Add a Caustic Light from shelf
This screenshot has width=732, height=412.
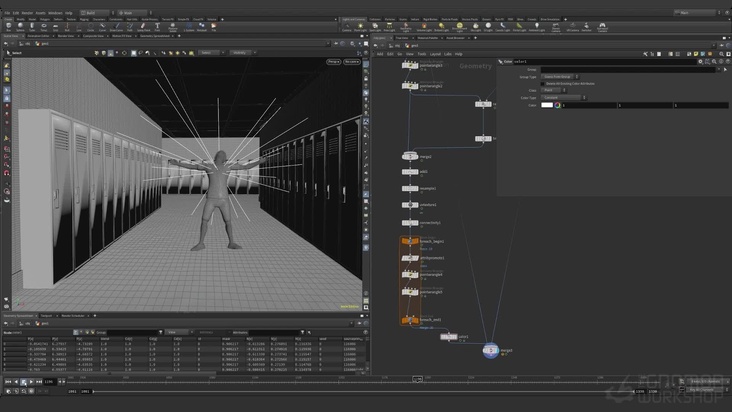(x=503, y=27)
